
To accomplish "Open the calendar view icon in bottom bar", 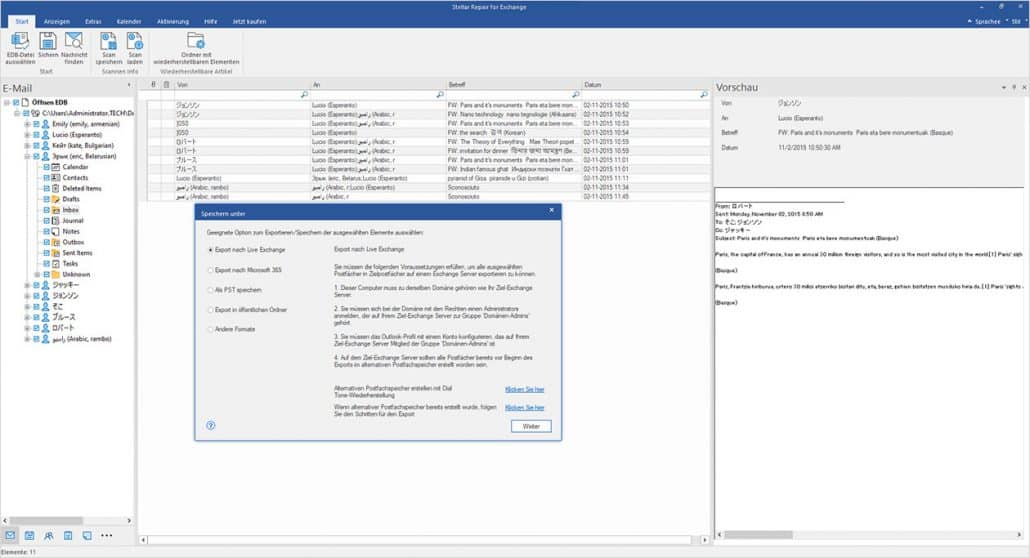I will click(30, 536).
